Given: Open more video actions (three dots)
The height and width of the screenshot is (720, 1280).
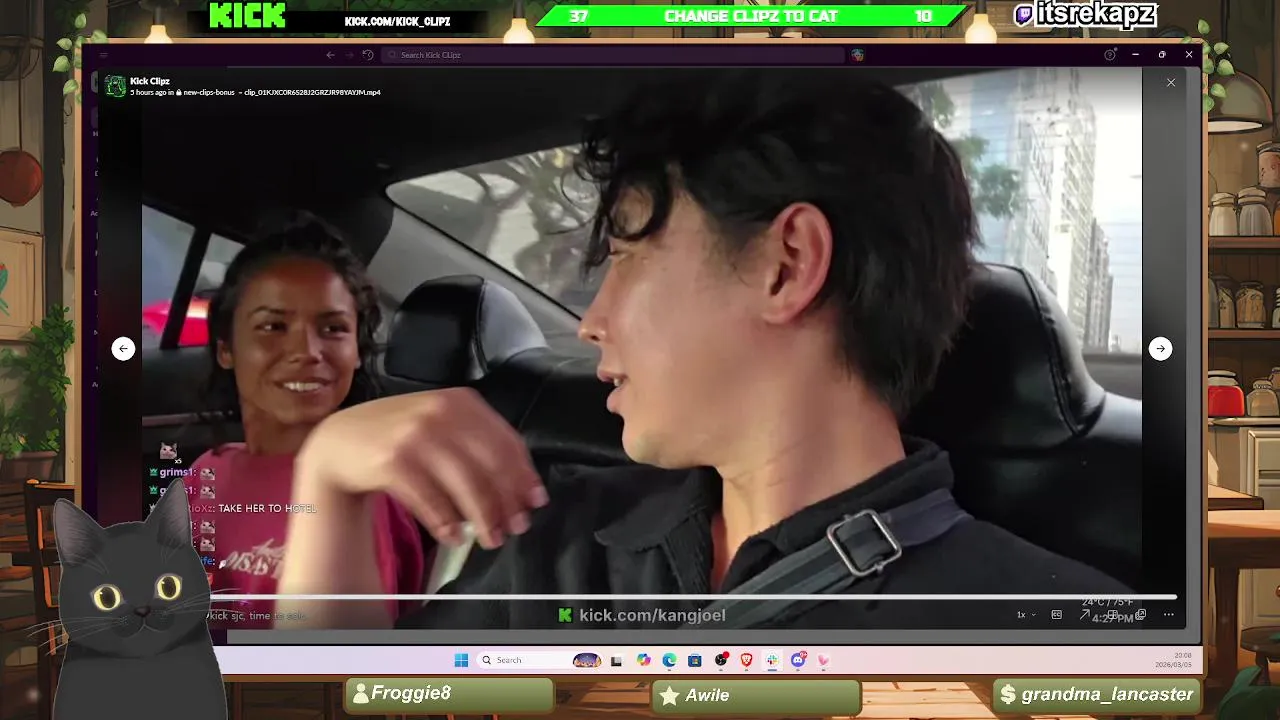Looking at the screenshot, I should [1169, 615].
